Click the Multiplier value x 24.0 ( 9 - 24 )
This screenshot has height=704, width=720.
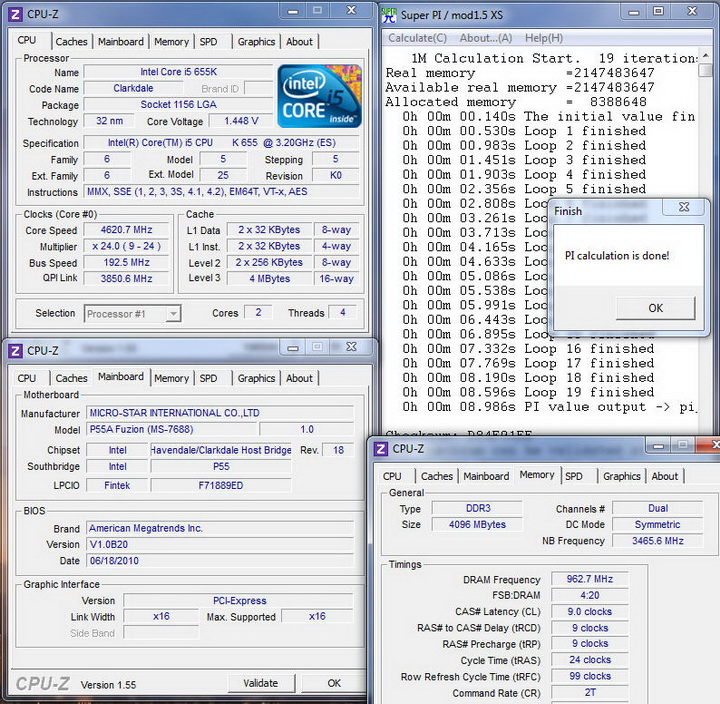pos(126,246)
